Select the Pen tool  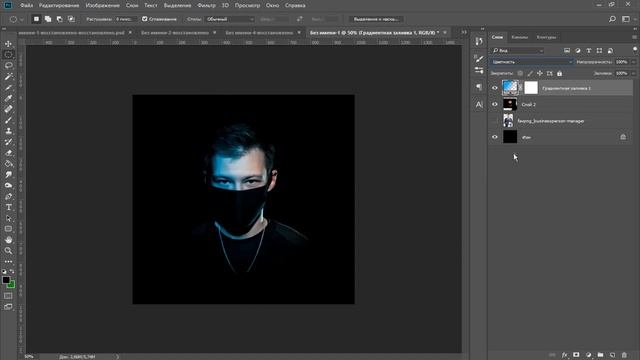coord(9,197)
